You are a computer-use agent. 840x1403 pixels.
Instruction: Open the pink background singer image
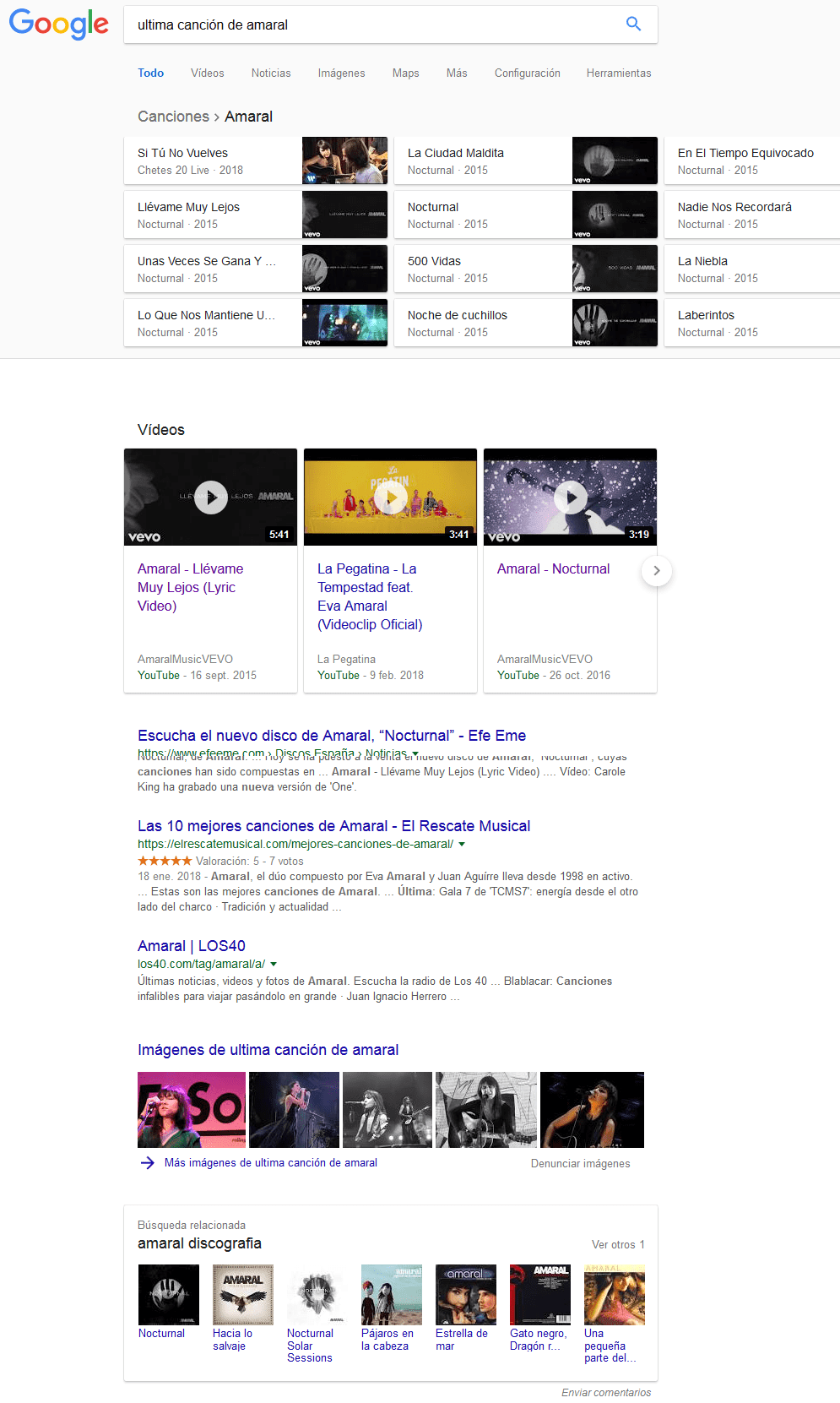point(192,1110)
